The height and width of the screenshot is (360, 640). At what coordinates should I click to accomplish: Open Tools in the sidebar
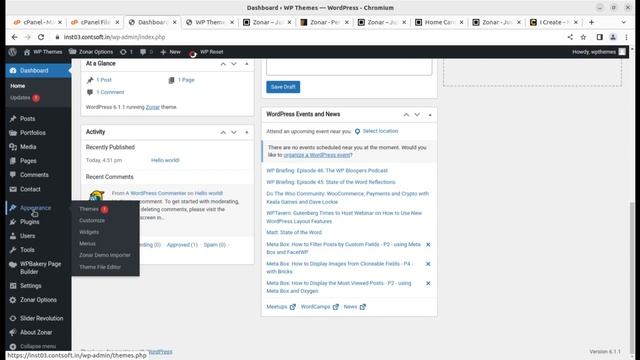27,250
